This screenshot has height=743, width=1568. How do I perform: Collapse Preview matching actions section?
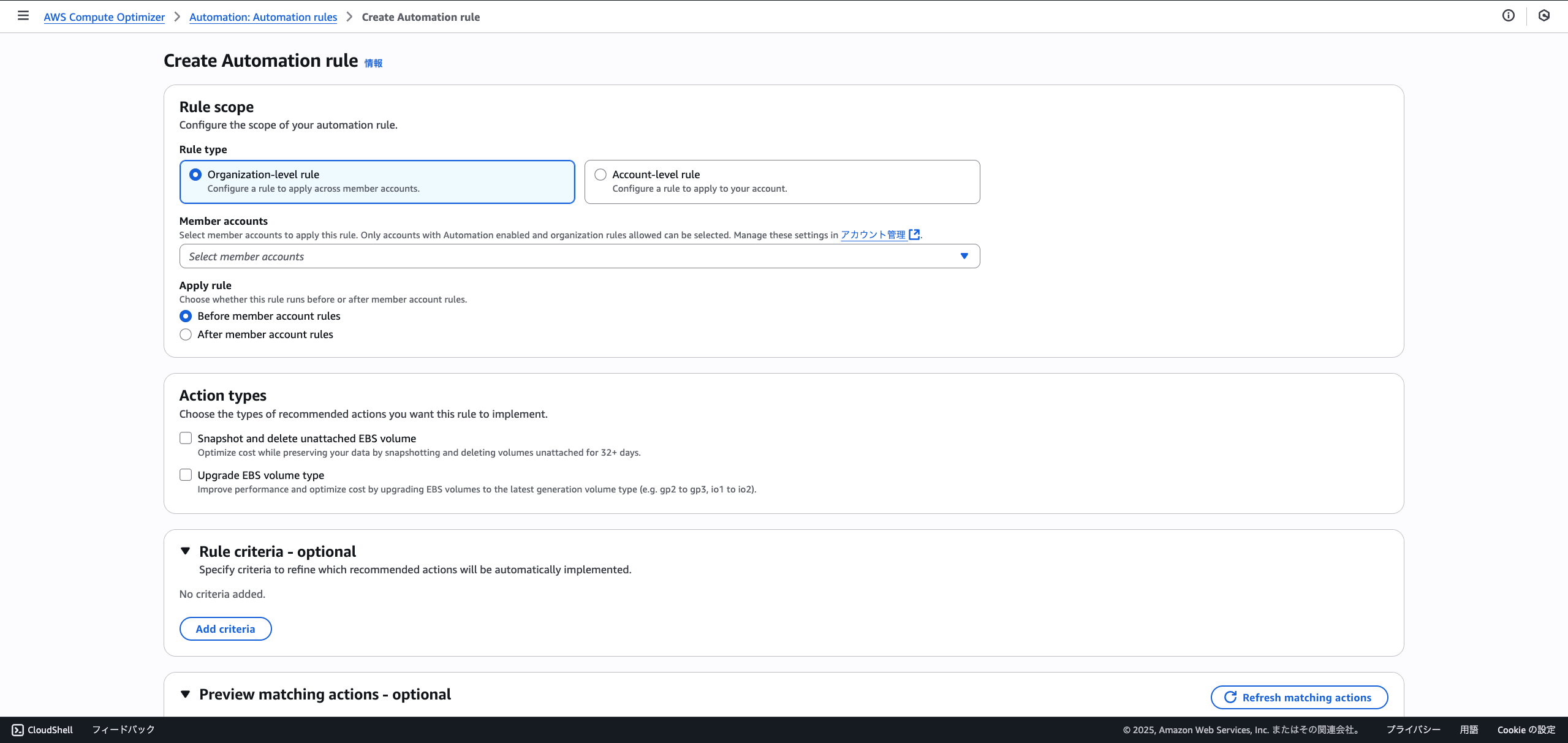pyautogui.click(x=186, y=694)
